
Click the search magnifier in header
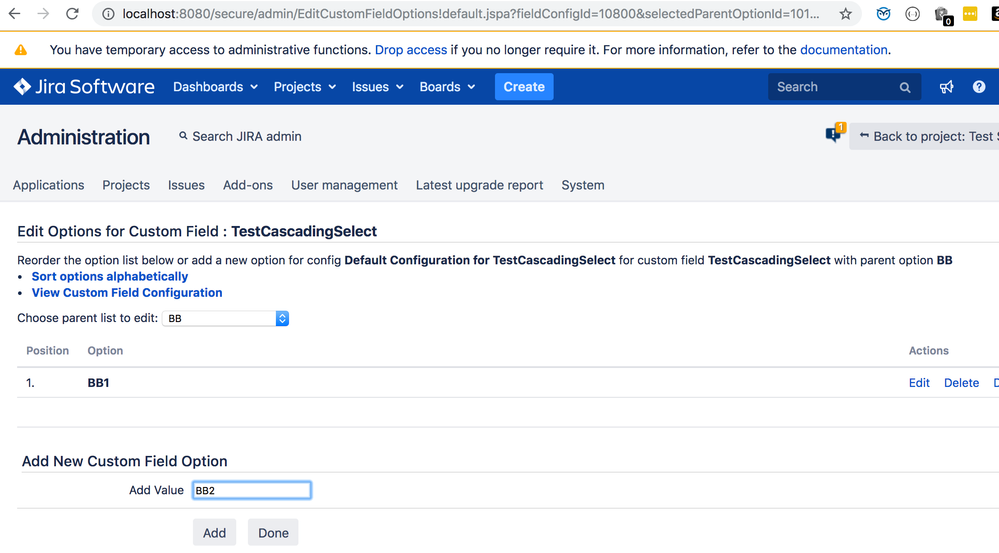coord(905,87)
